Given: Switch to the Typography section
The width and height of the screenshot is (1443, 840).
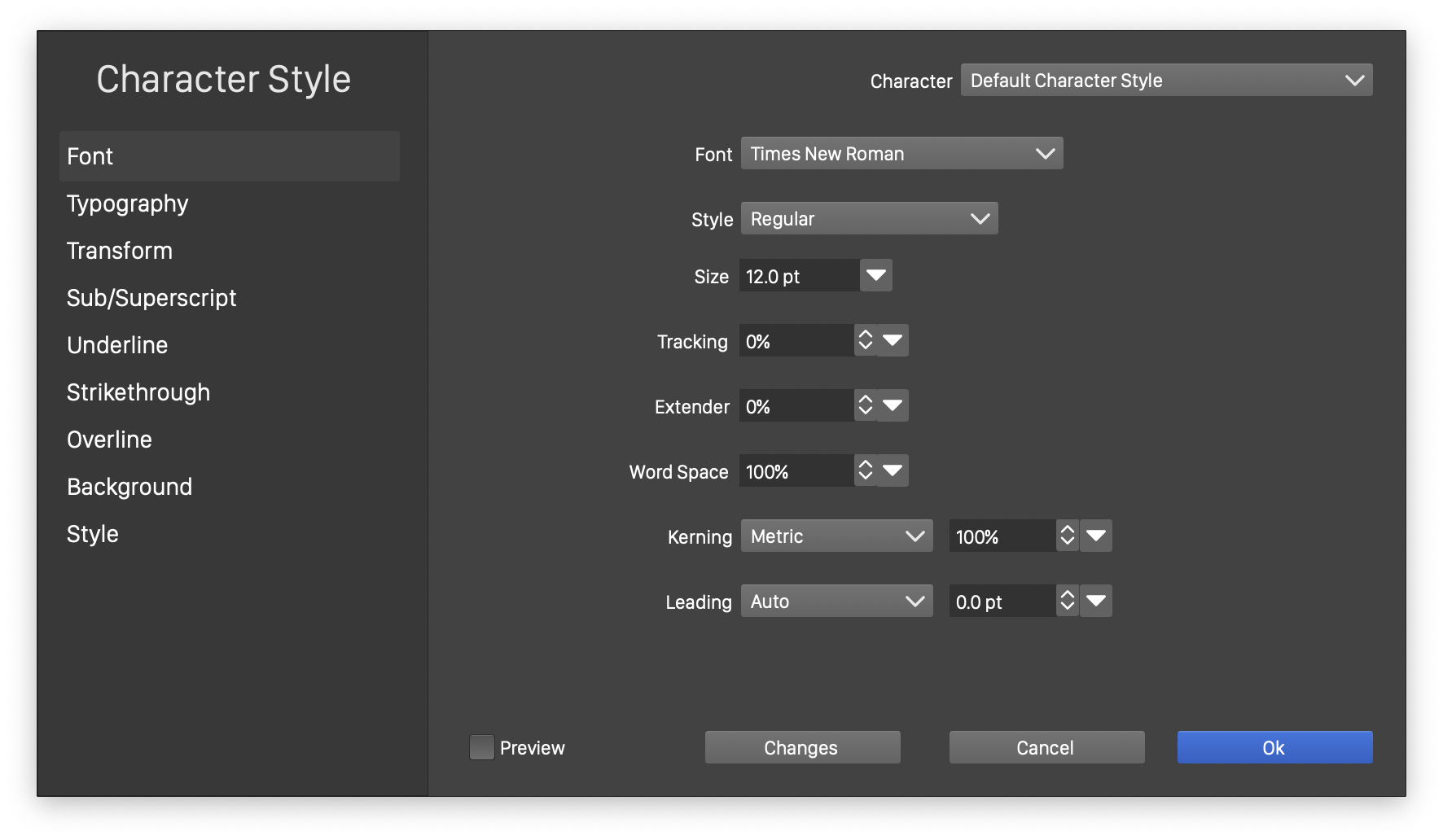Looking at the screenshot, I should 128,203.
